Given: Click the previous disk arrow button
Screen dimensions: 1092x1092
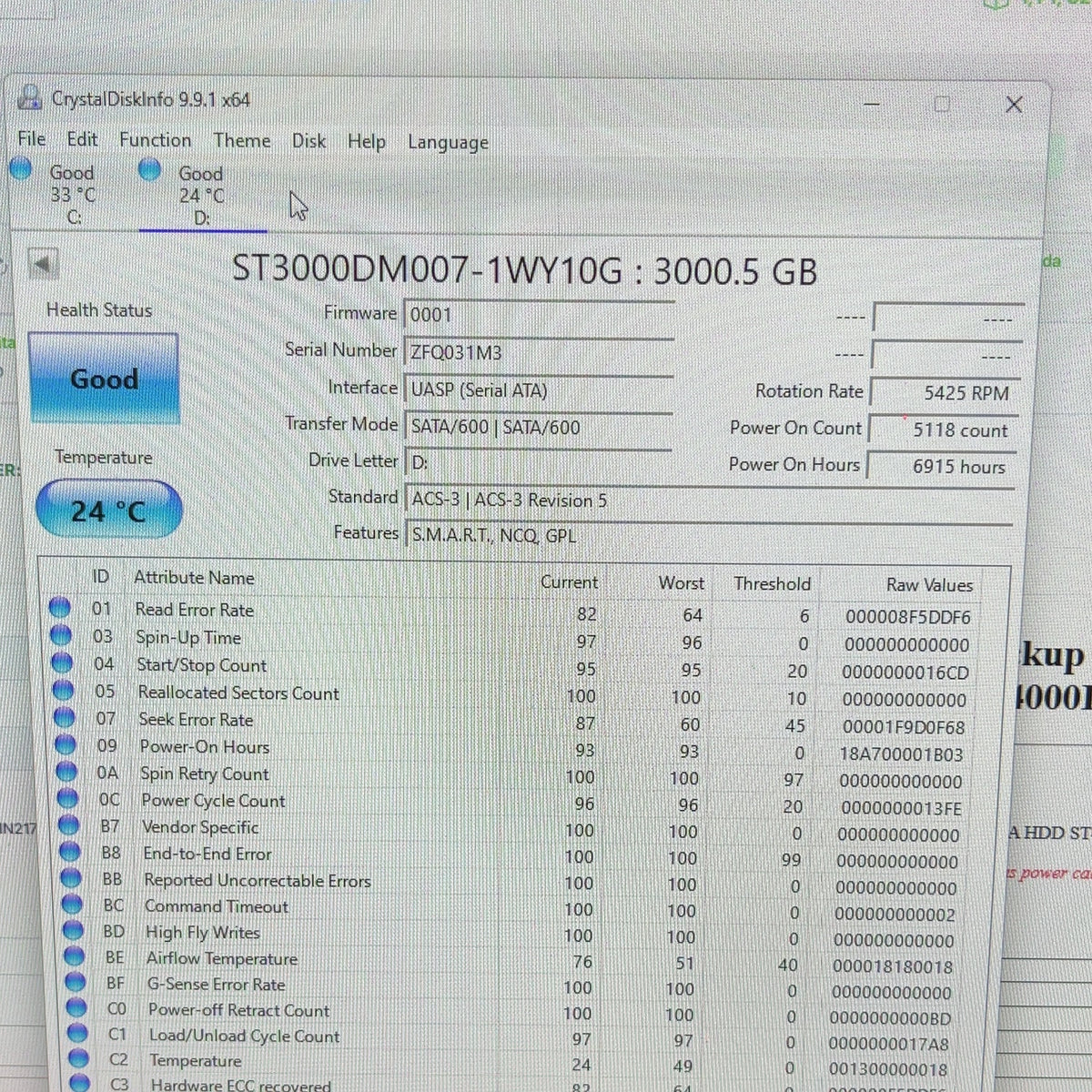Looking at the screenshot, I should point(43,265).
